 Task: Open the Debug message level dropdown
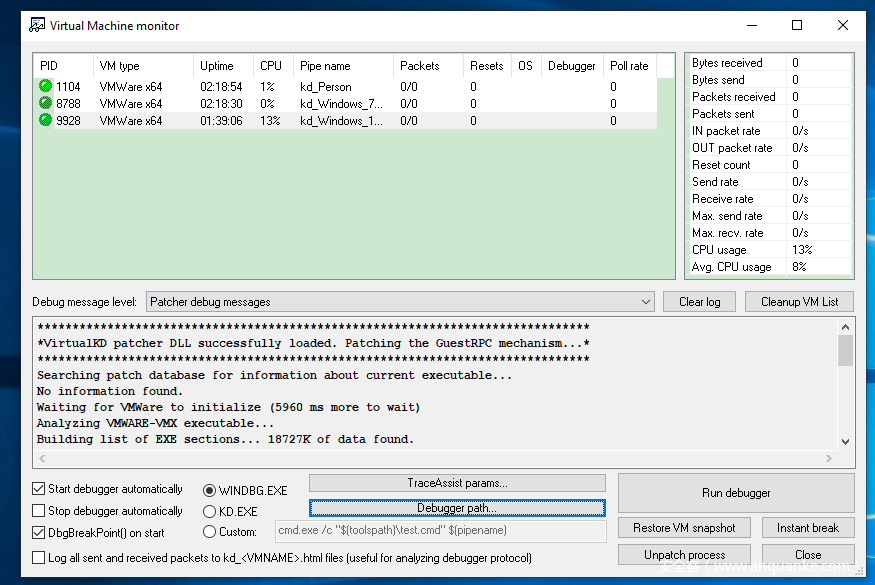pos(400,301)
